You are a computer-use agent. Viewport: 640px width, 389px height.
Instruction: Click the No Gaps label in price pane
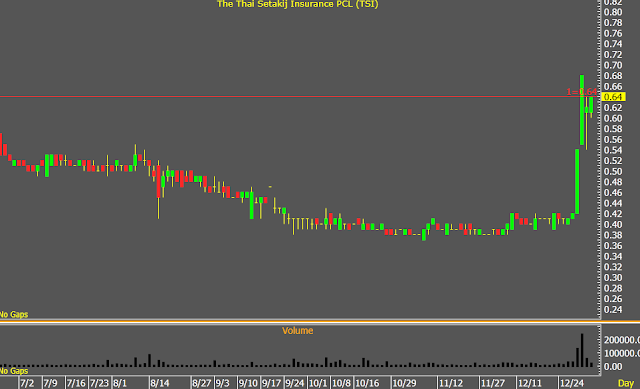click(14, 314)
